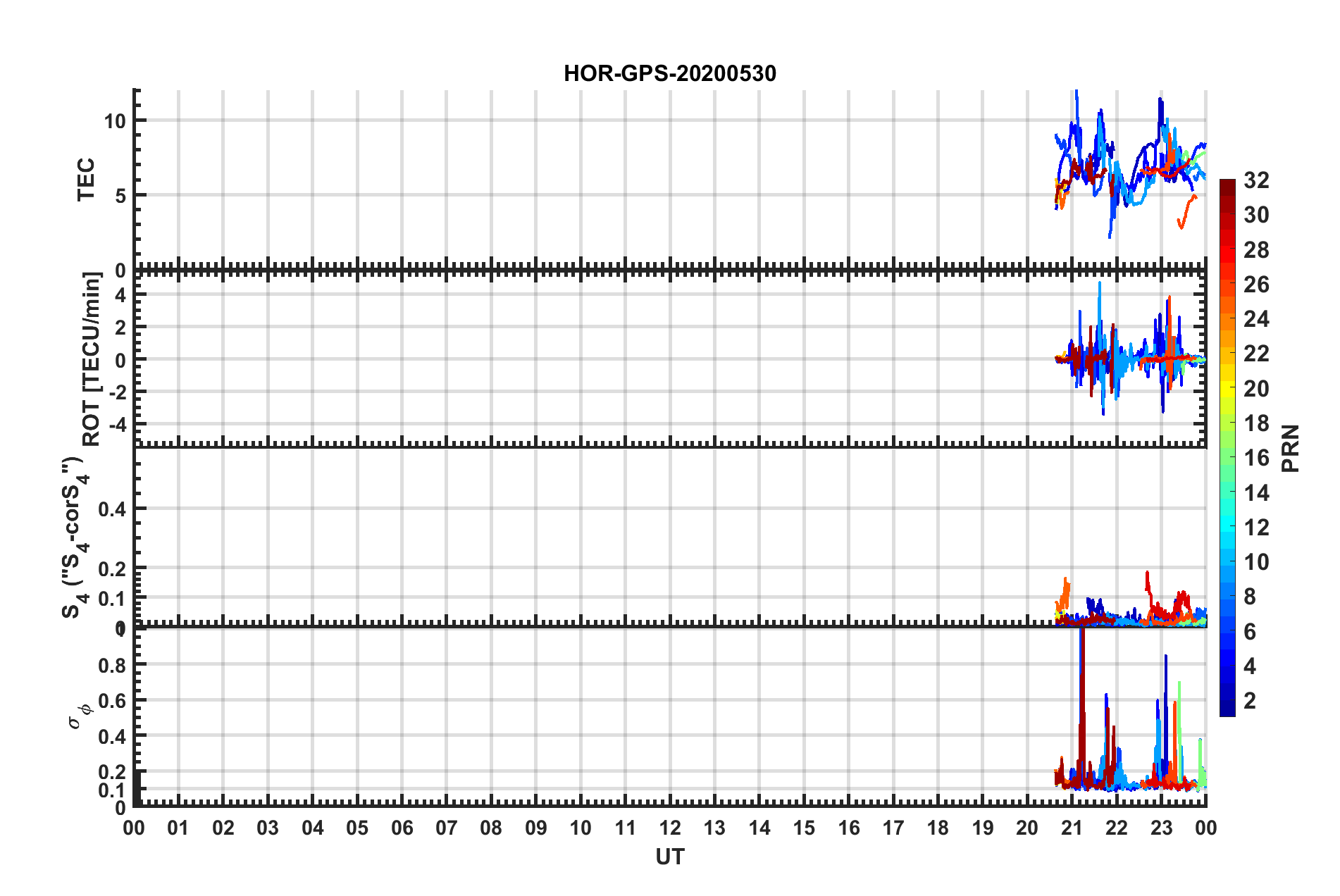
Task: Click x-axis tick label 11
Action: click(x=626, y=828)
